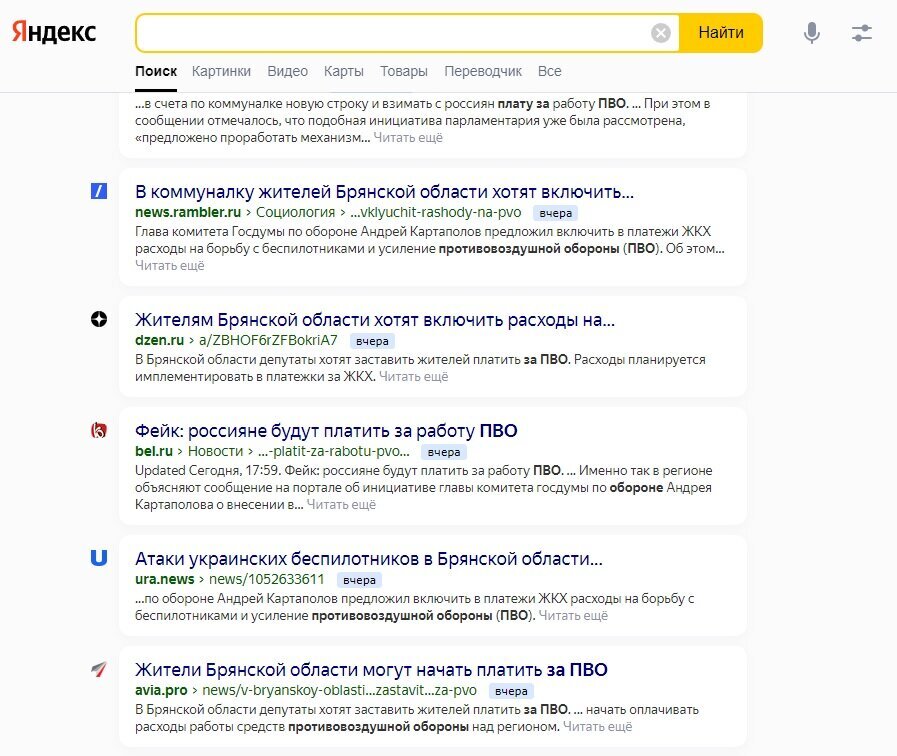This screenshot has width=897, height=756.
Task: Click the dzen.ru domain link
Action: click(159, 340)
